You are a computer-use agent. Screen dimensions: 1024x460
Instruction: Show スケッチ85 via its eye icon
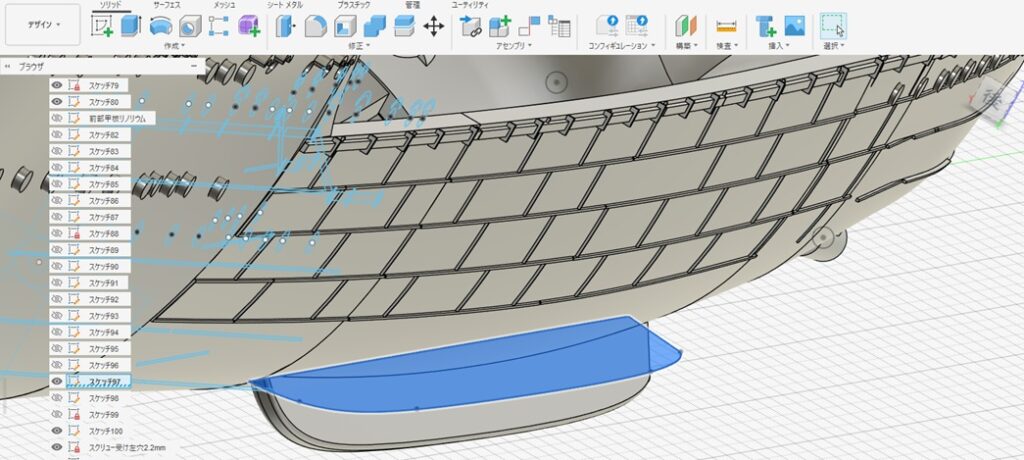pyautogui.click(x=57, y=184)
